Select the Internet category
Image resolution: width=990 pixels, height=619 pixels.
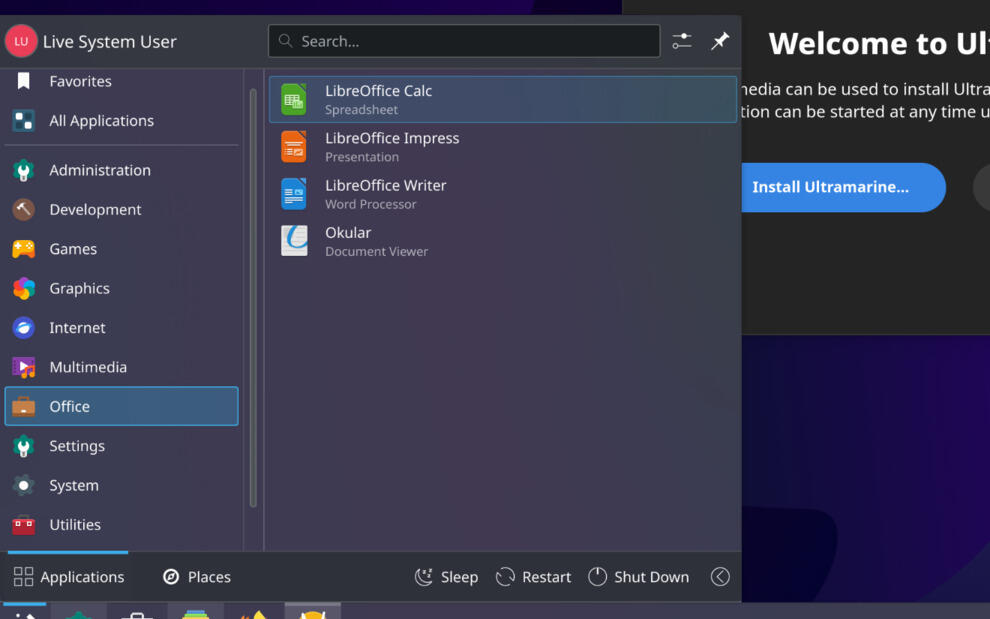point(121,327)
